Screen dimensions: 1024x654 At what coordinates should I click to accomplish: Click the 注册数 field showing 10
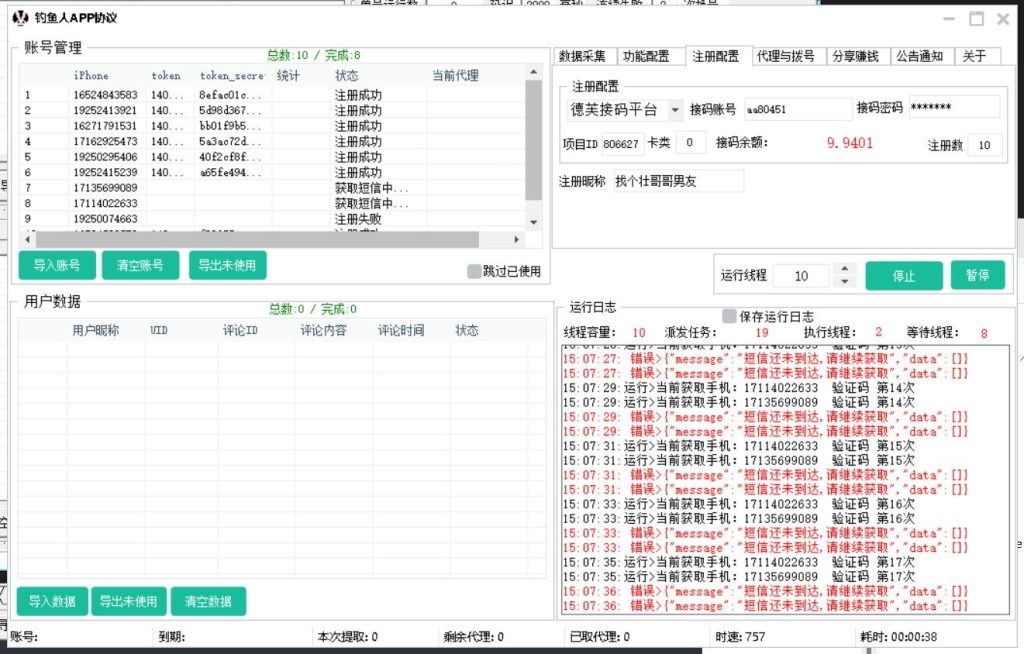point(985,144)
